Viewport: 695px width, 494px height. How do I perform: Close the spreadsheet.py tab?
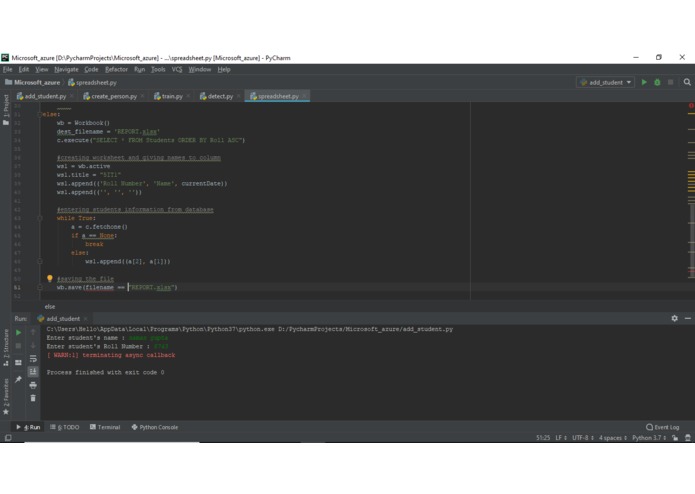[x=304, y=96]
